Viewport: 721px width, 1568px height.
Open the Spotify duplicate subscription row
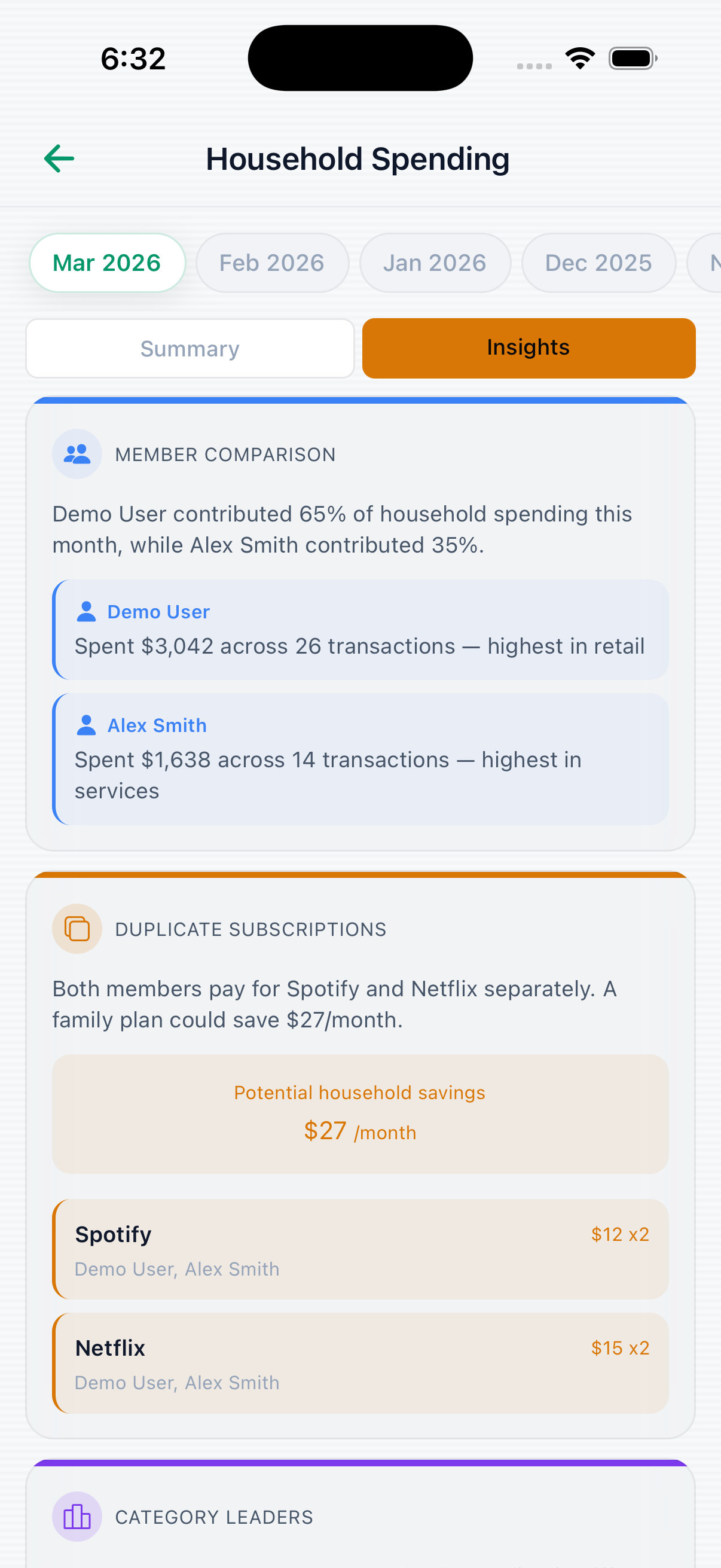pos(360,1250)
